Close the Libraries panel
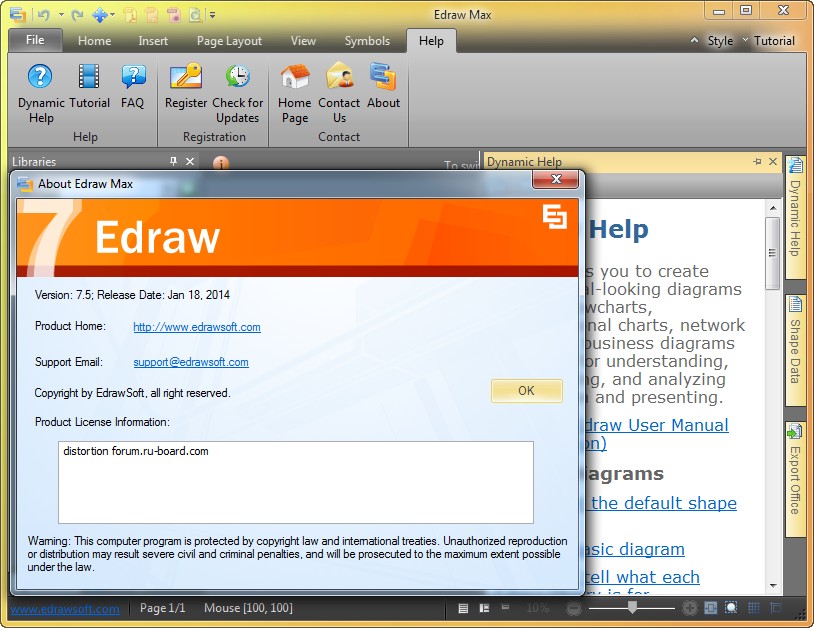This screenshot has width=814, height=628. point(190,161)
